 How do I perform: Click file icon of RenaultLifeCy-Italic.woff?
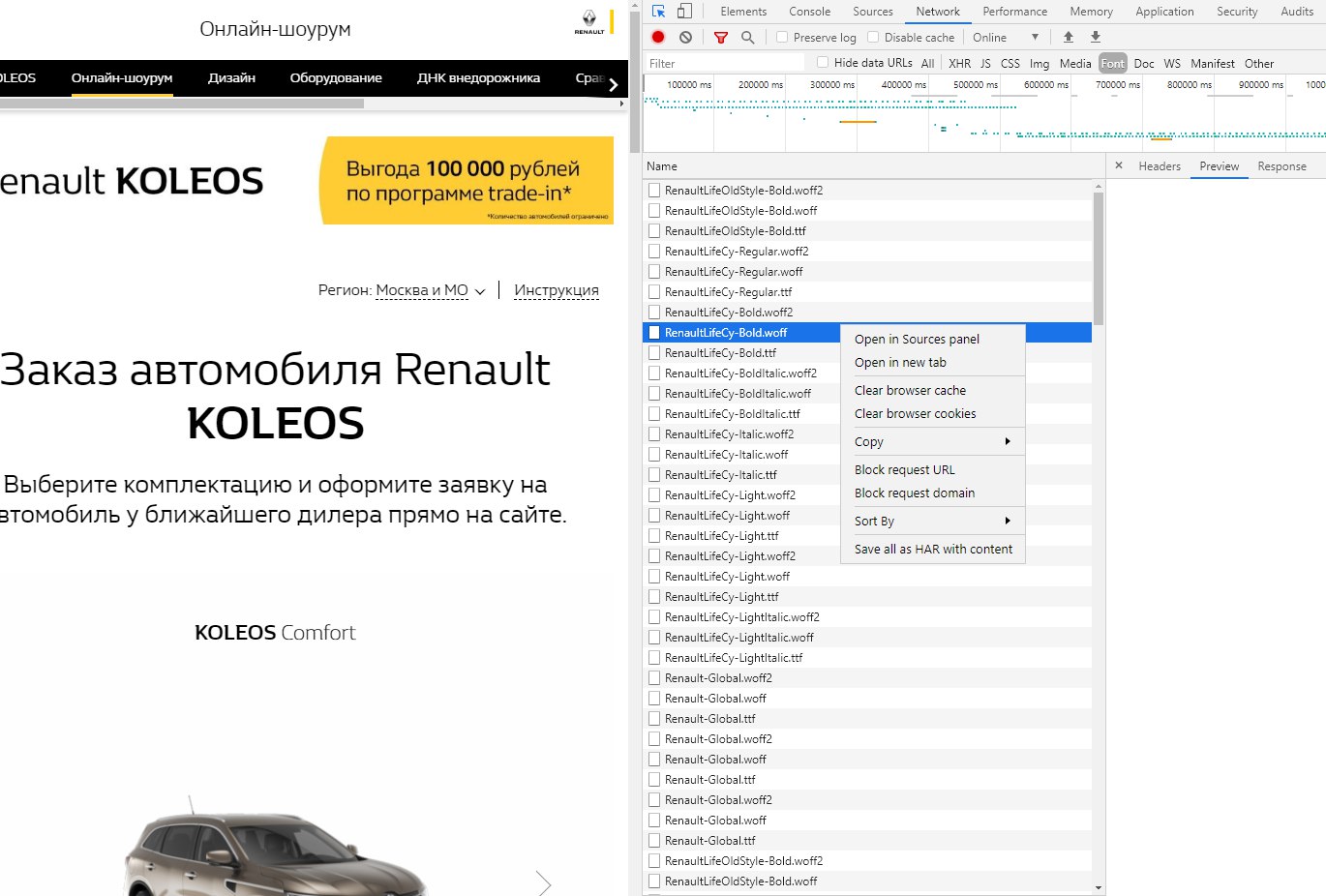pos(654,455)
